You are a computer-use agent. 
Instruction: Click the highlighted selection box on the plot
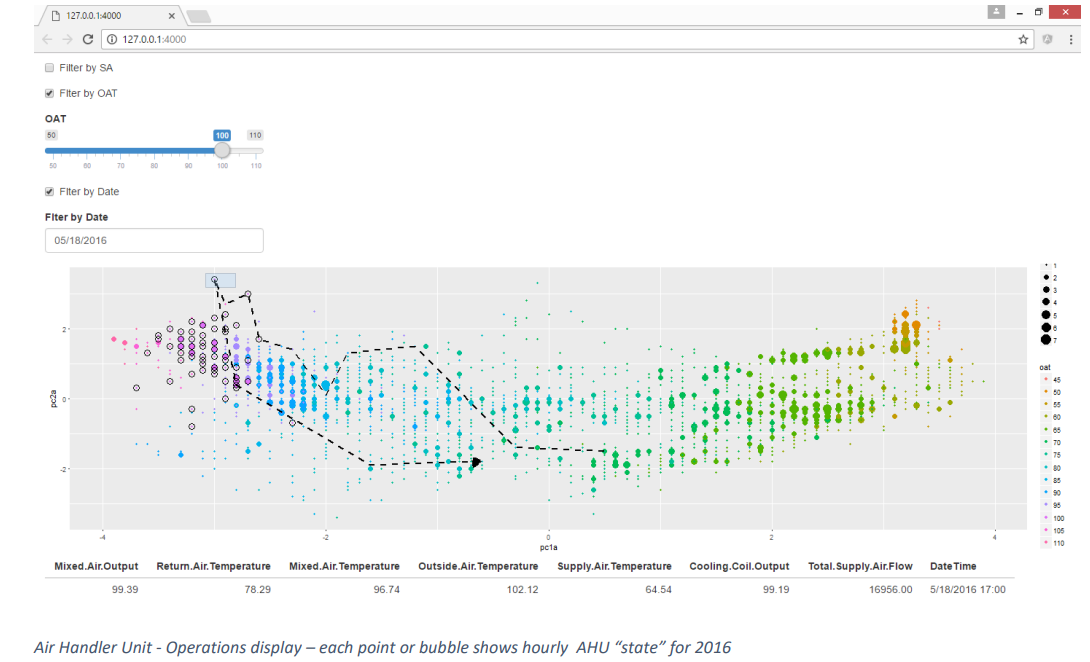coord(220,281)
